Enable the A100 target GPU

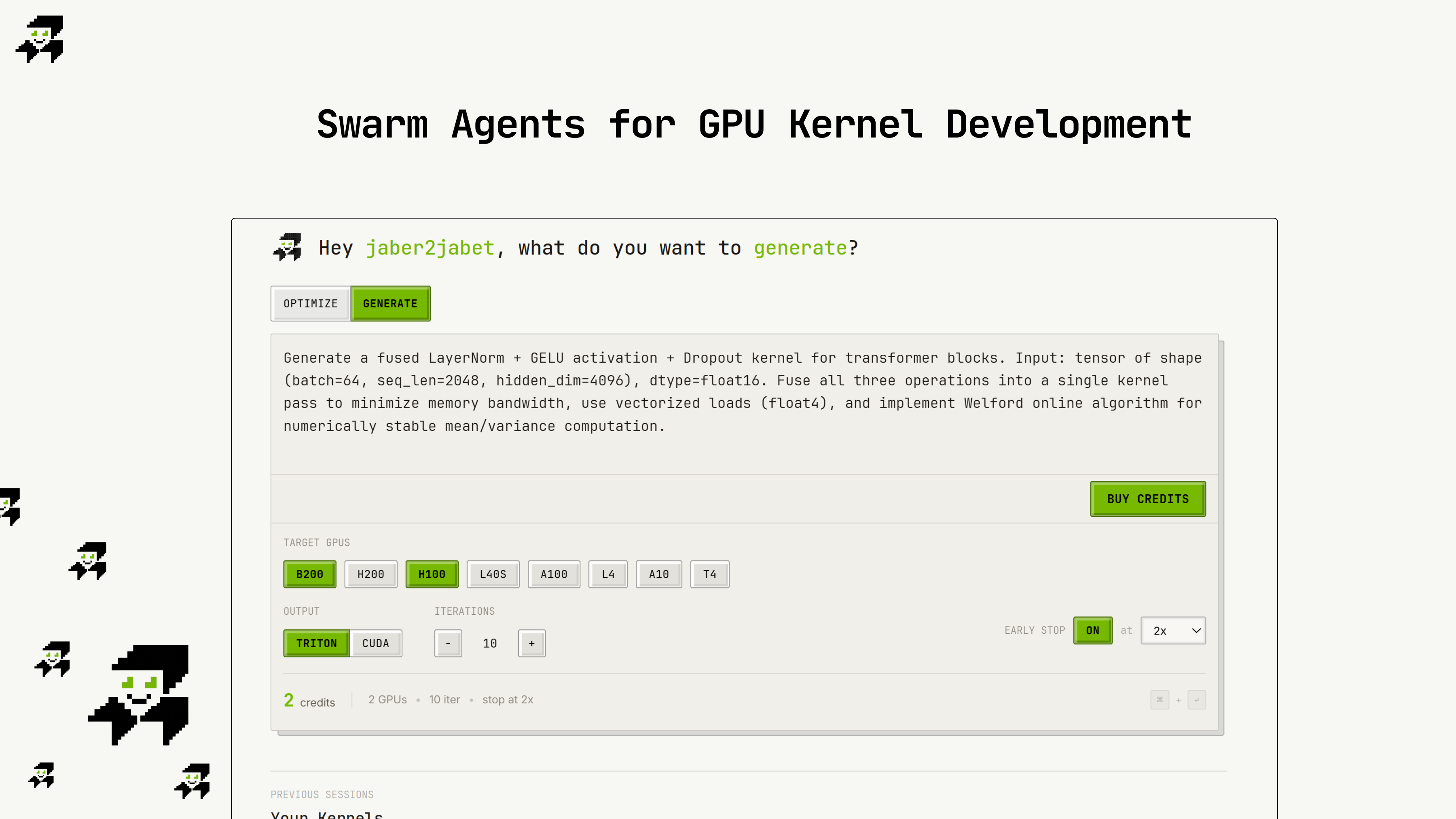click(553, 574)
